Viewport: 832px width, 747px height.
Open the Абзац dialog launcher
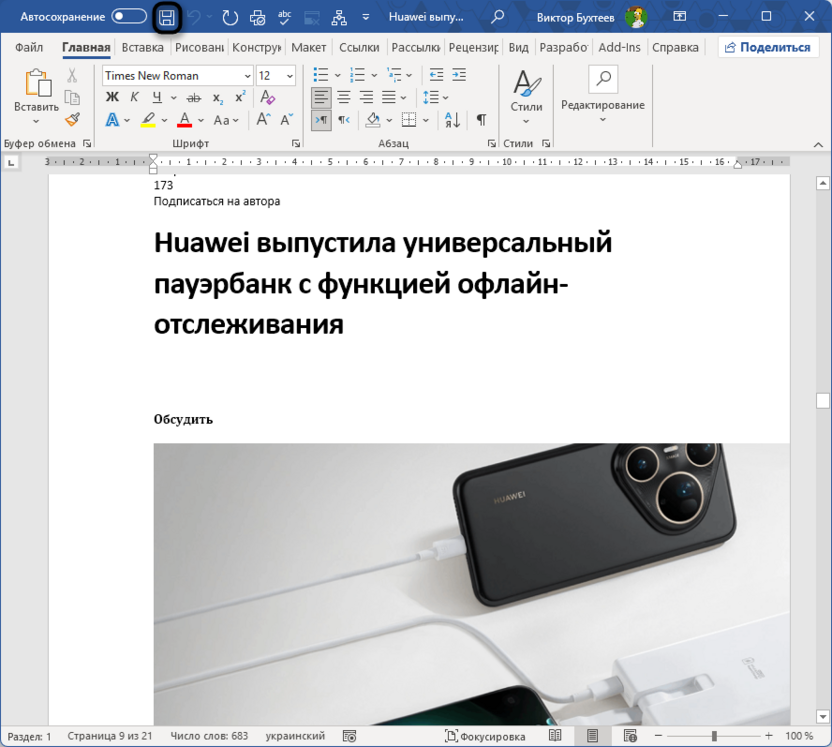(x=492, y=143)
